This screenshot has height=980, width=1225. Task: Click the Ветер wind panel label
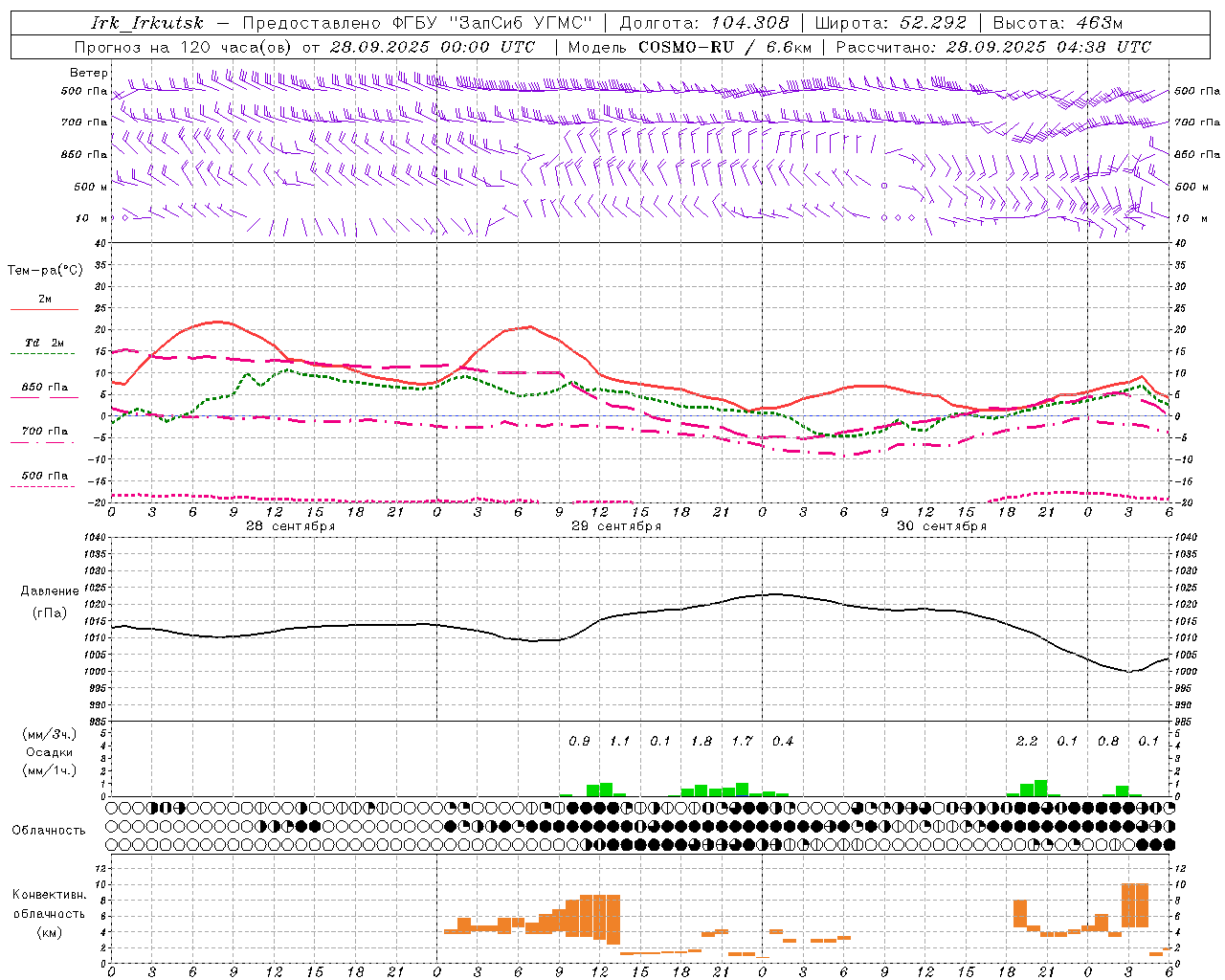pyautogui.click(x=89, y=73)
